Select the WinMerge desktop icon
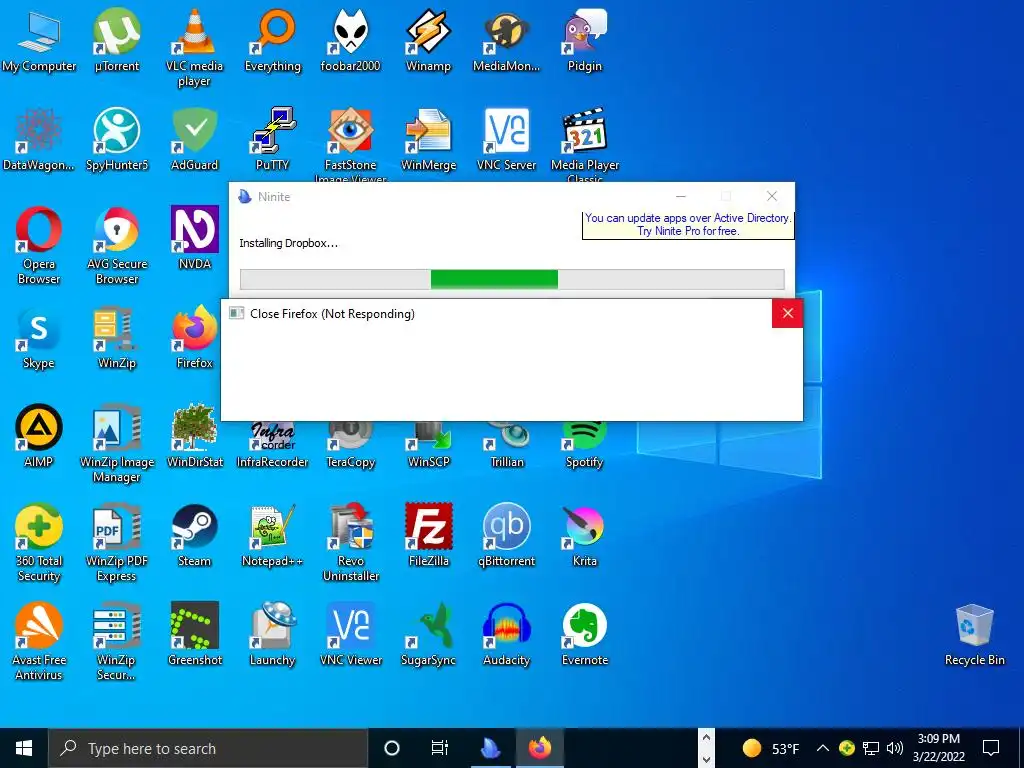The height and width of the screenshot is (768, 1024). click(x=428, y=139)
